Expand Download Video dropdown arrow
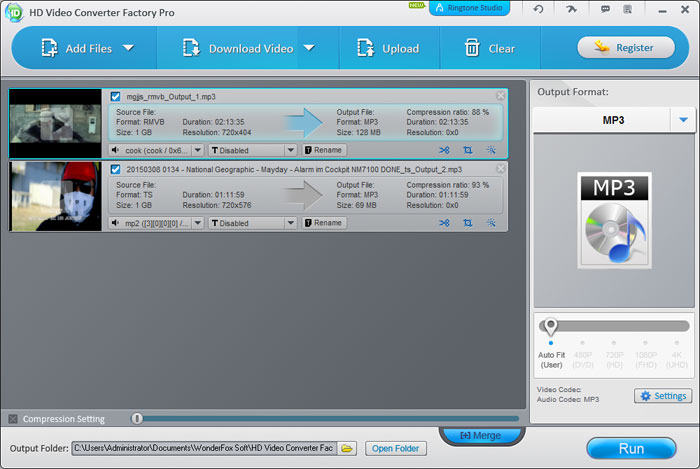 [x=309, y=48]
